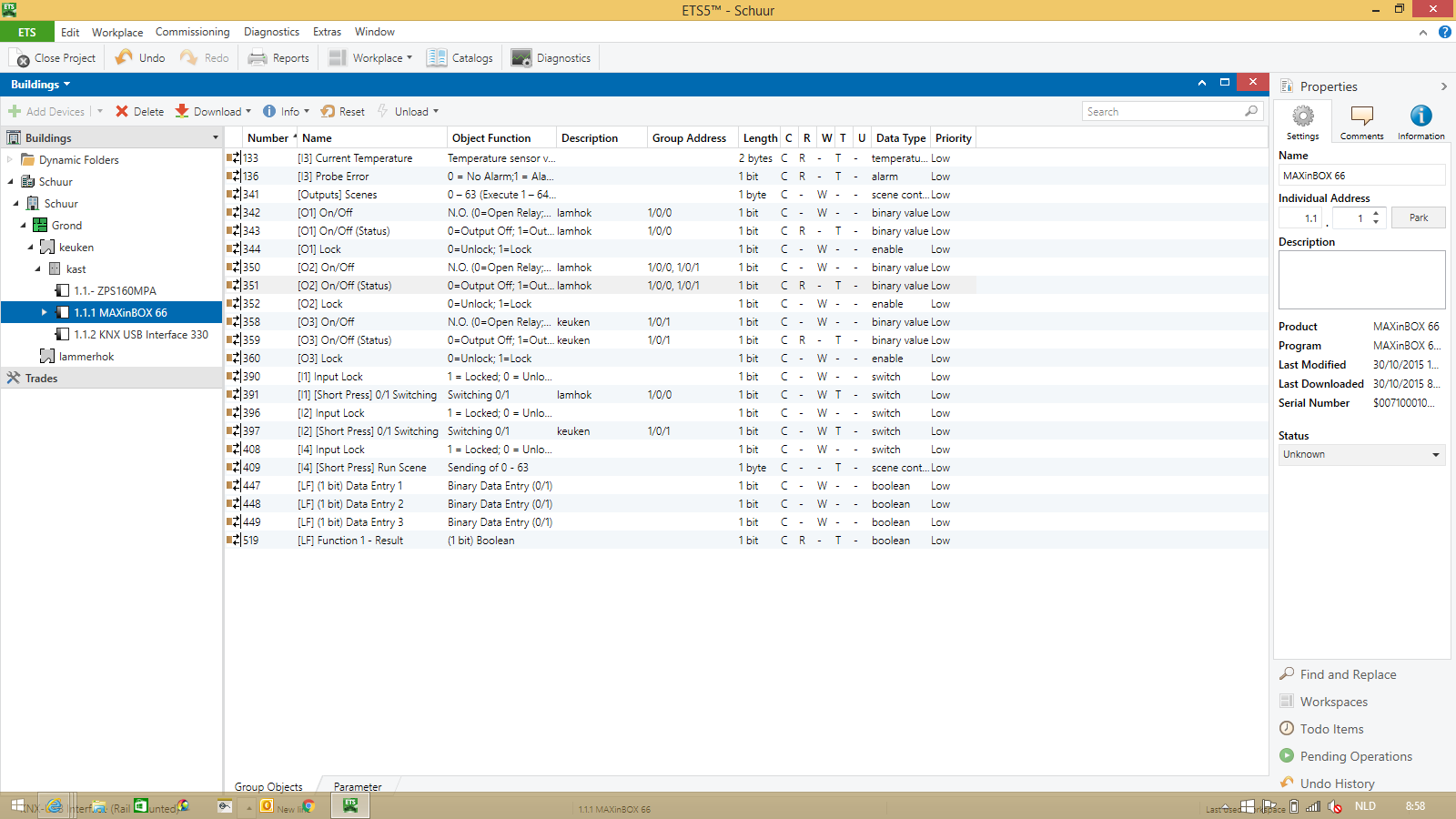Open the Commissioning menu

pyautogui.click(x=192, y=32)
